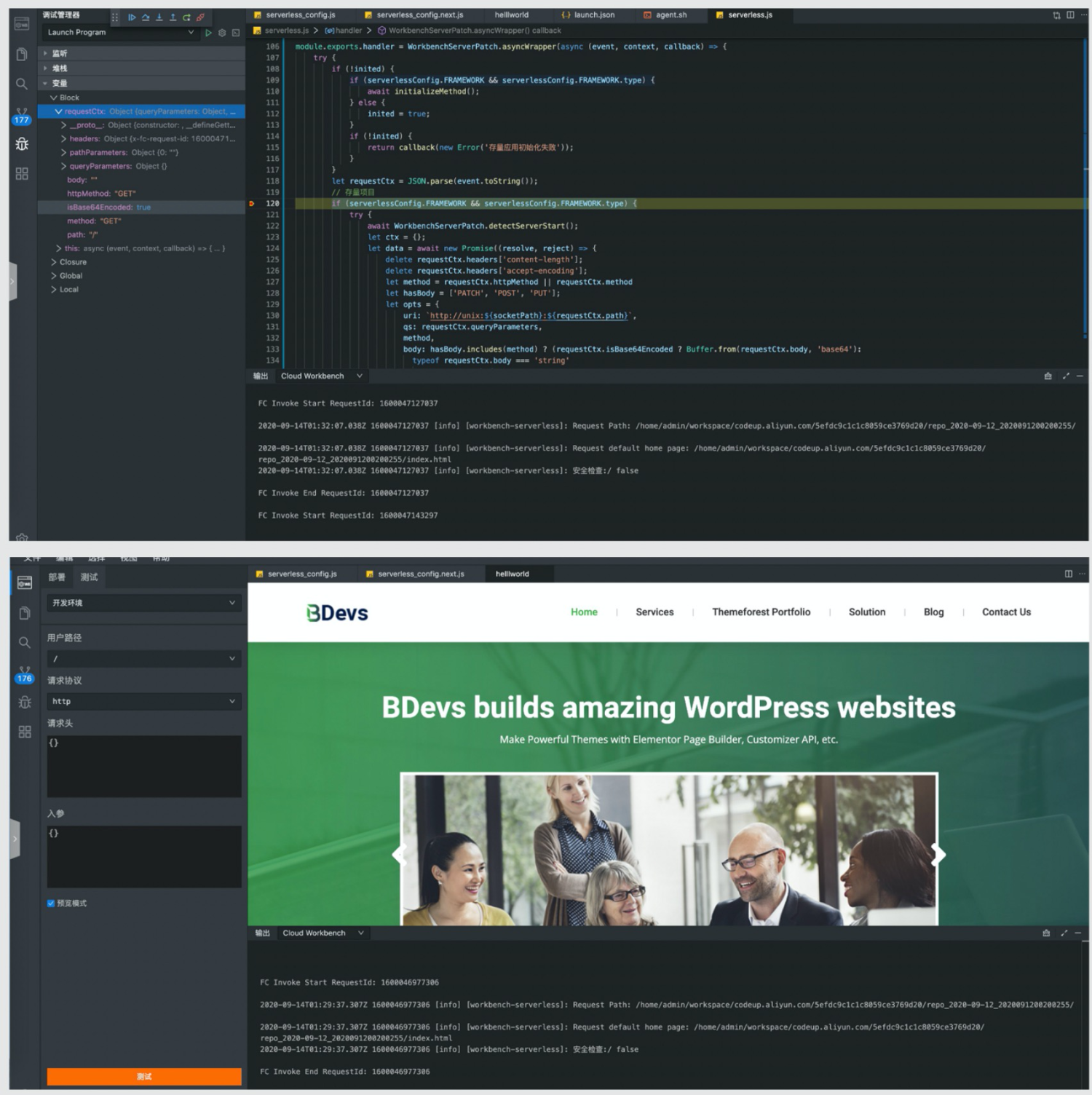Open debug console icon beside the gear
The height and width of the screenshot is (1095, 1092).
236,33
